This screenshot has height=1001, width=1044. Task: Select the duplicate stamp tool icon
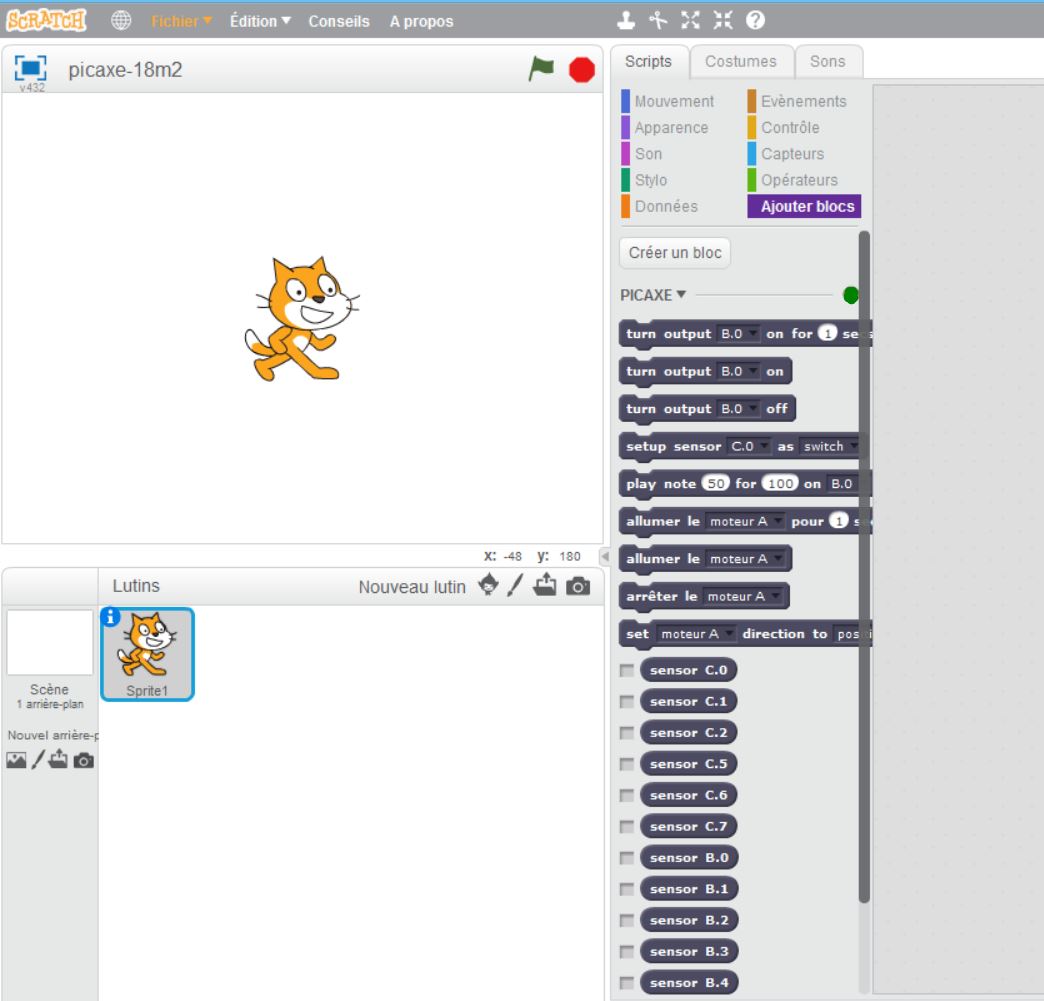click(625, 21)
